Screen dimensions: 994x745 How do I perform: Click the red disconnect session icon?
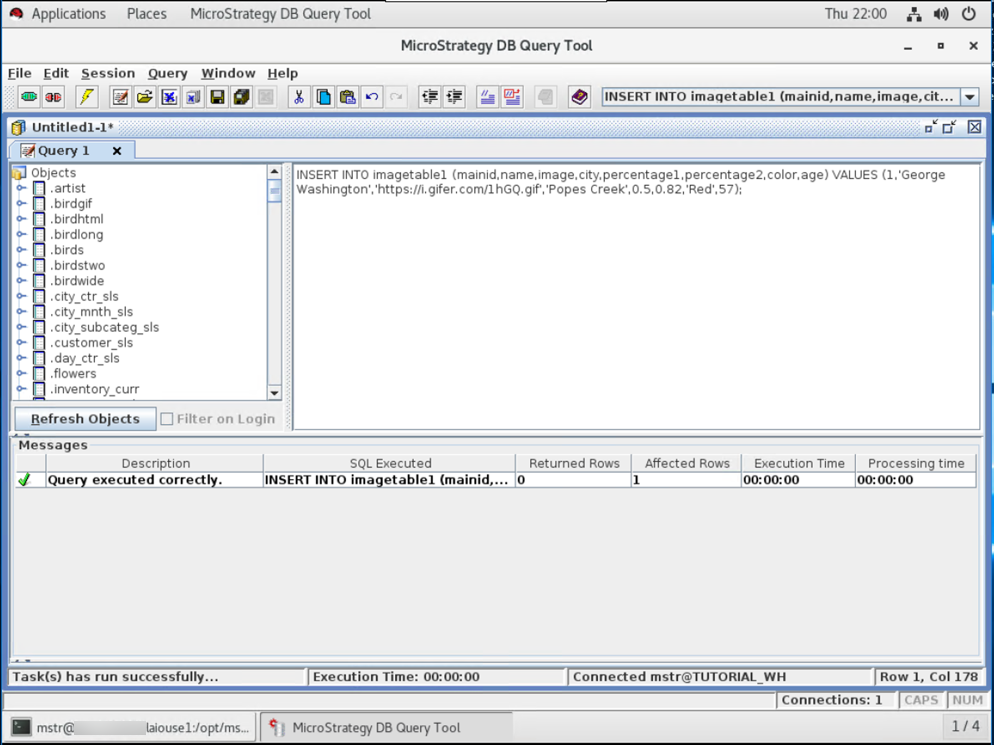tap(53, 97)
